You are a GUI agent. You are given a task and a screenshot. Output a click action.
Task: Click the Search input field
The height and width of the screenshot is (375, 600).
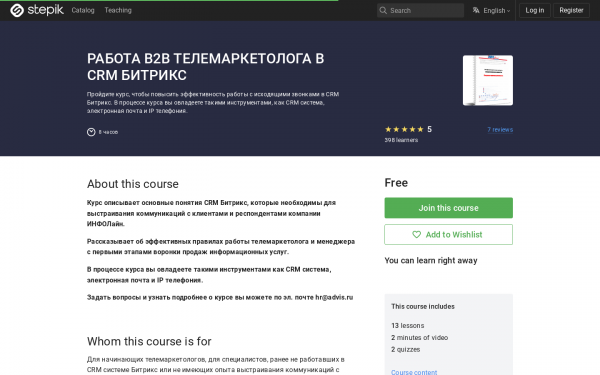[420, 10]
